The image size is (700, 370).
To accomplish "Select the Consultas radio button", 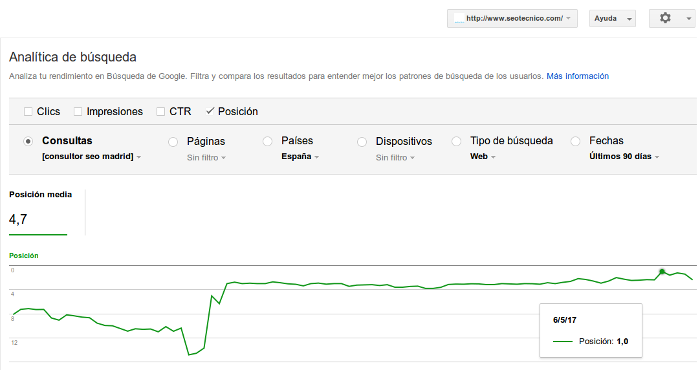I will [28, 141].
